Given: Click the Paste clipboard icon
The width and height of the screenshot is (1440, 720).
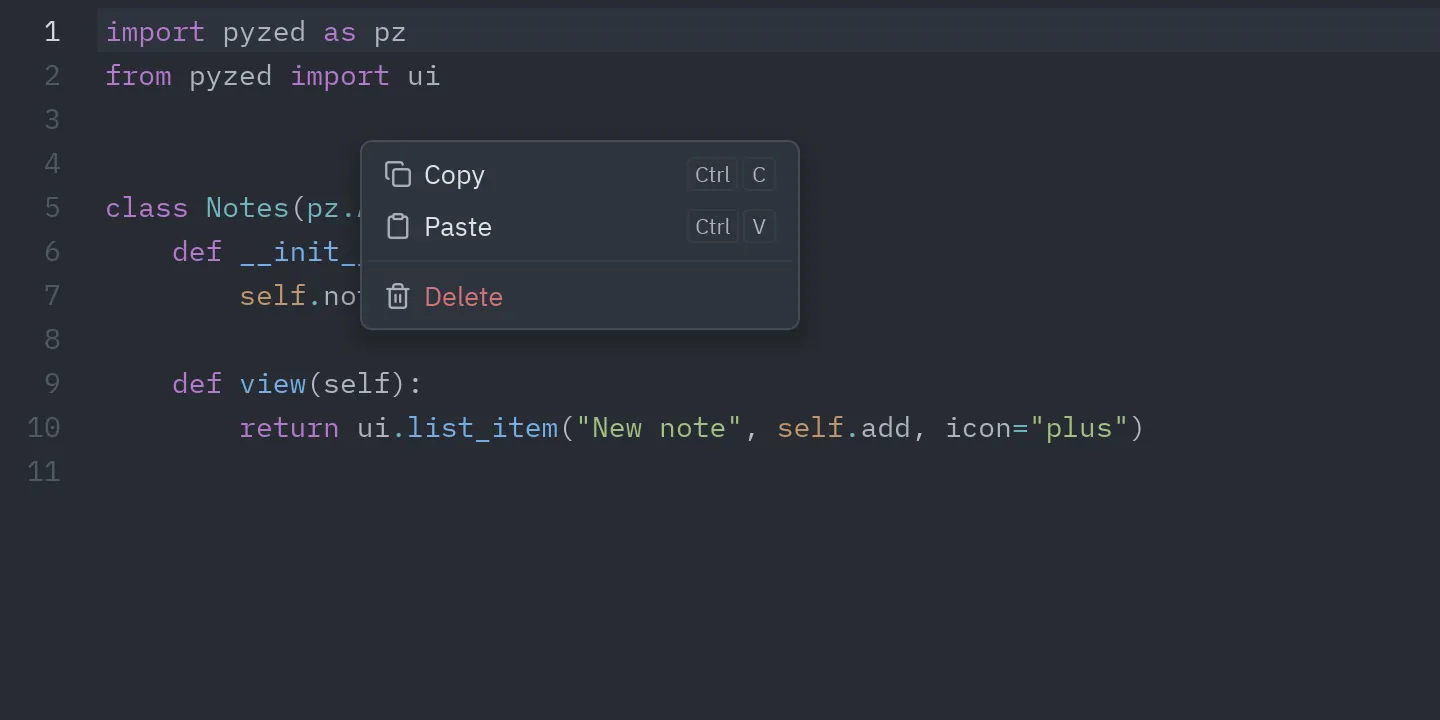Looking at the screenshot, I should pos(398,227).
